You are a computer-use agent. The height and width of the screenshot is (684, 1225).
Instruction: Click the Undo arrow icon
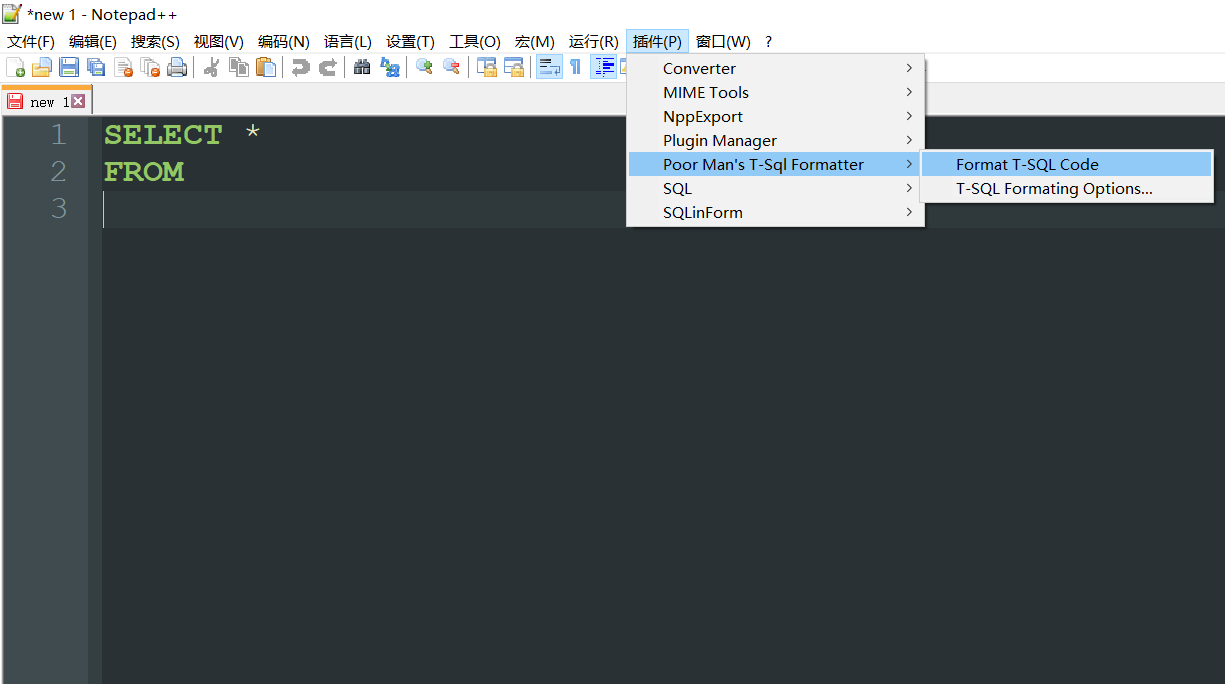point(300,67)
